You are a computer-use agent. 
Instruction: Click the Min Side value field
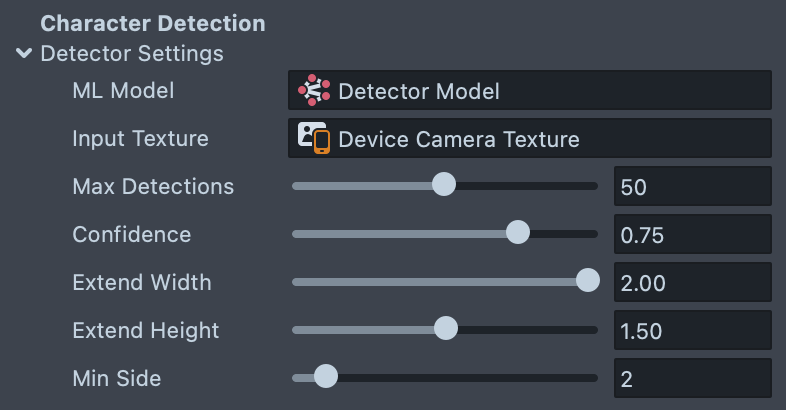[x=692, y=378]
